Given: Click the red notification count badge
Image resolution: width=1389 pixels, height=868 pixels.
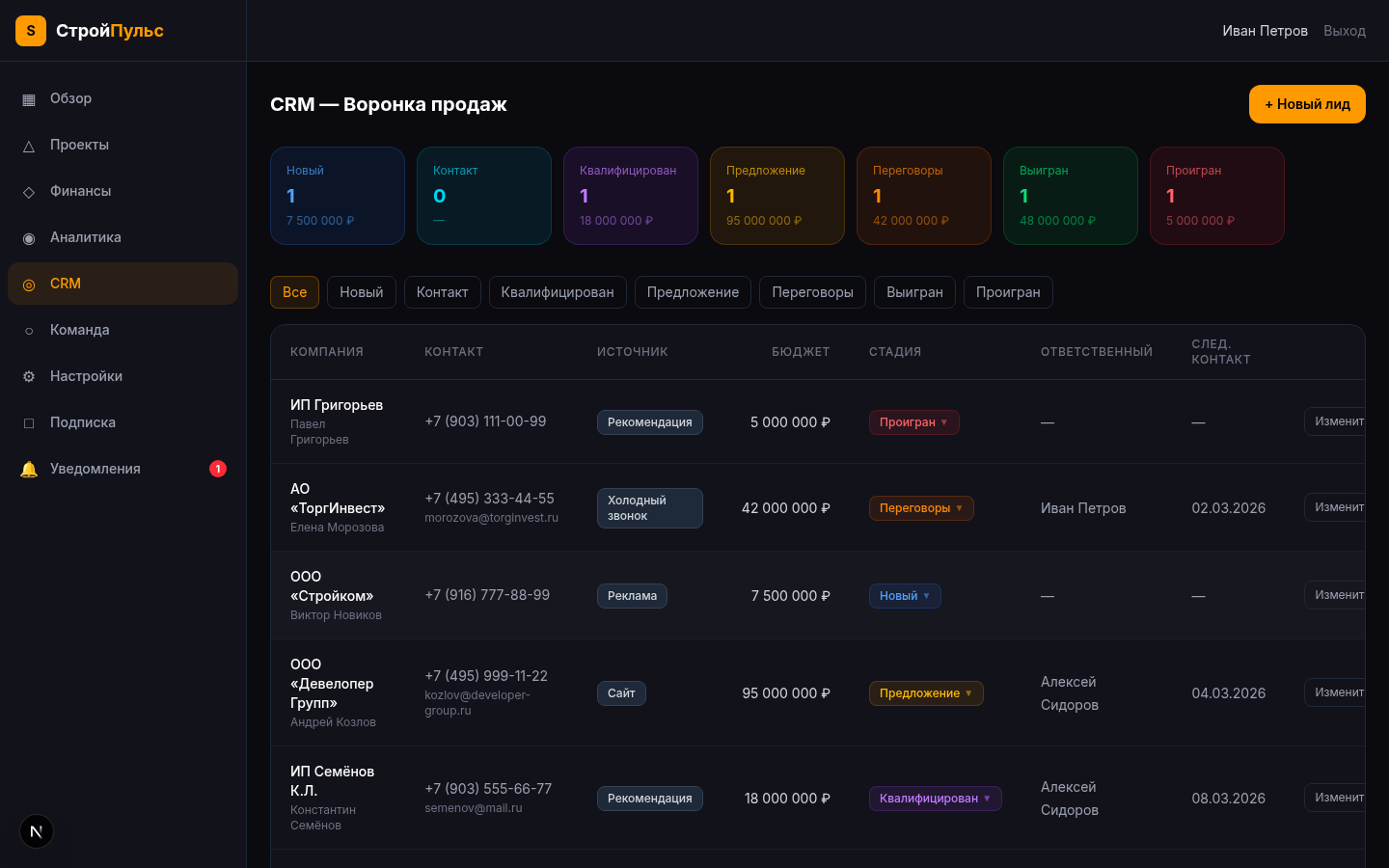Looking at the screenshot, I should coord(218,469).
